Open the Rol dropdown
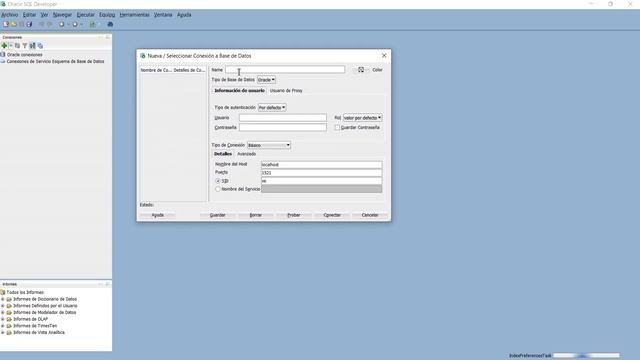The height and width of the screenshot is (360, 640). [x=362, y=118]
